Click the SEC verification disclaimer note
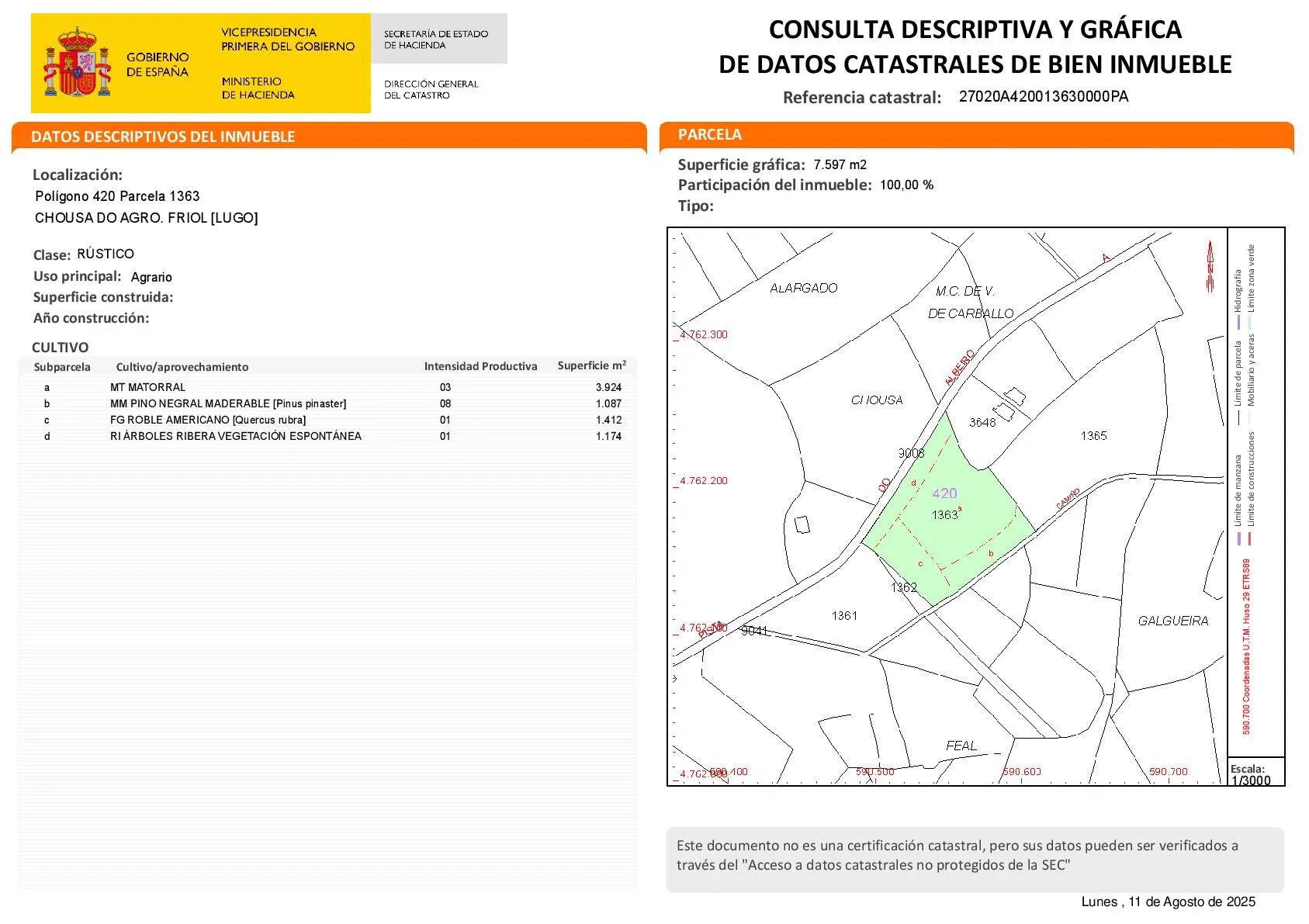Viewport: 1309px width, 924px height. click(x=975, y=860)
